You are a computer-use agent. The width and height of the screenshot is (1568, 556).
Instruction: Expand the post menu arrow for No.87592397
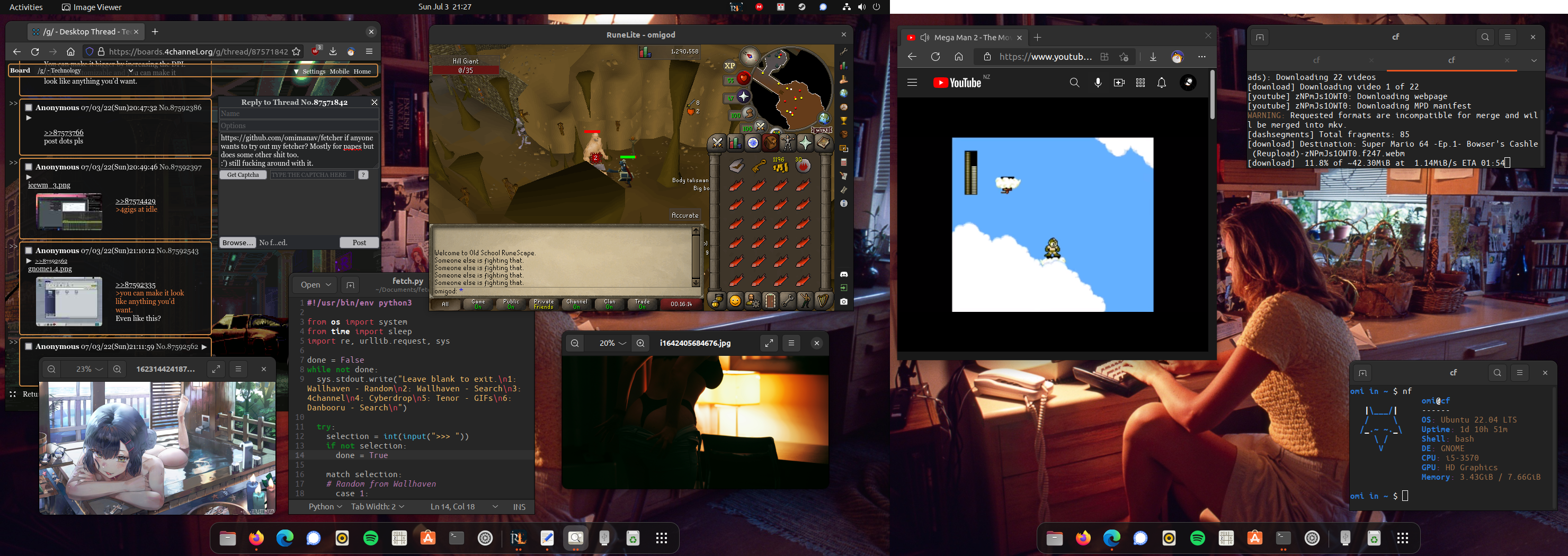(28, 177)
